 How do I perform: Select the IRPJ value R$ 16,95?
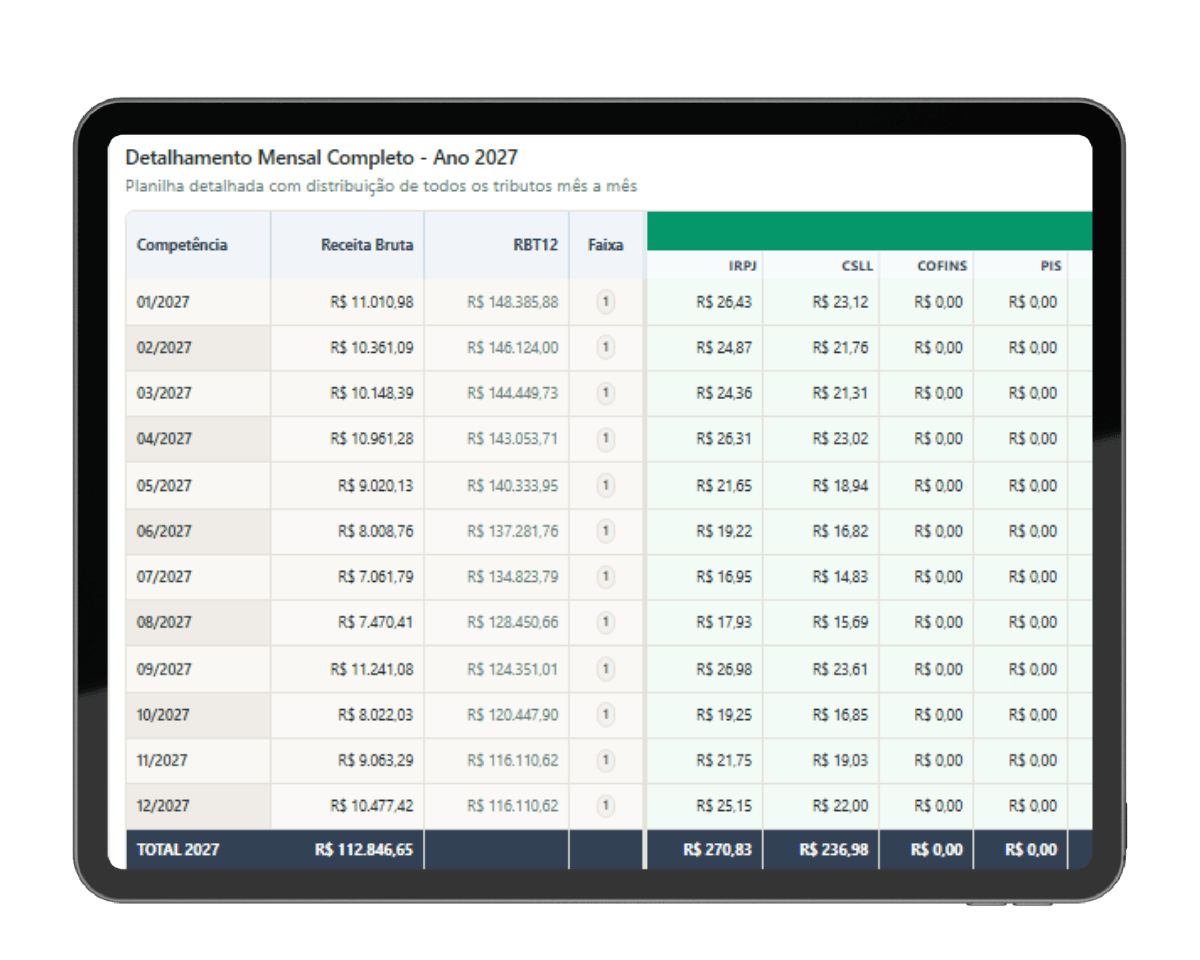pyautogui.click(x=725, y=577)
